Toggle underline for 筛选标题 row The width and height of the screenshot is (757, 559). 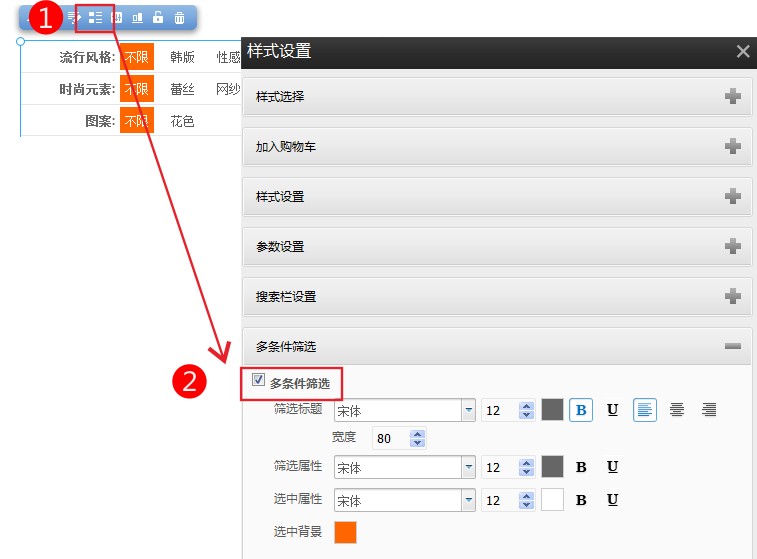pos(612,410)
